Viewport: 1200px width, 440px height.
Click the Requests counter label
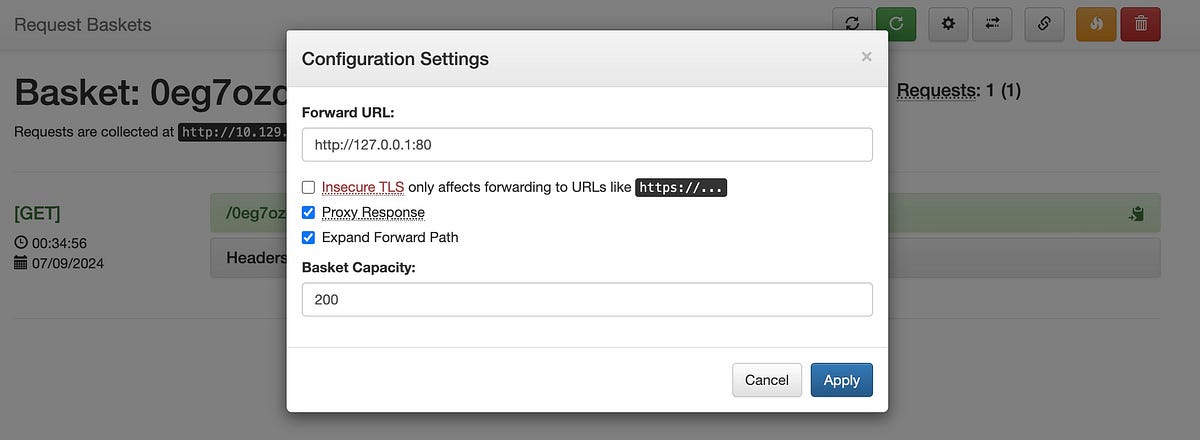(x=937, y=91)
